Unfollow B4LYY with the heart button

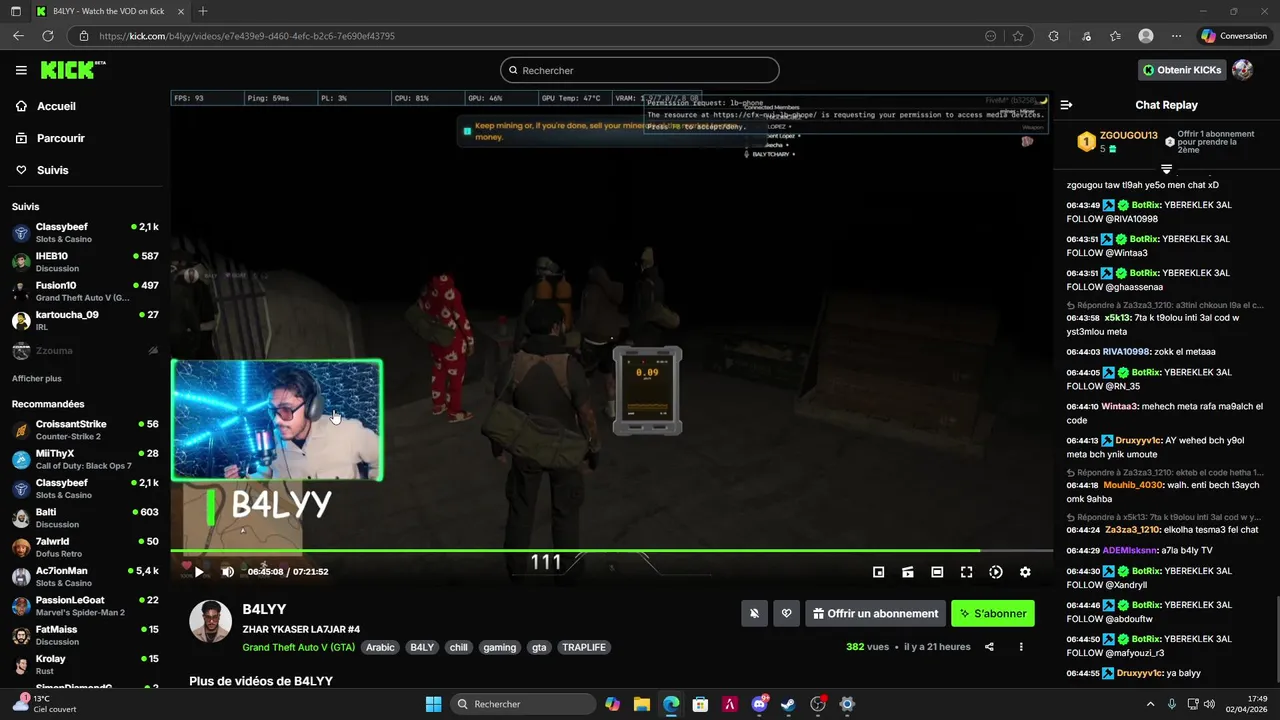(787, 614)
